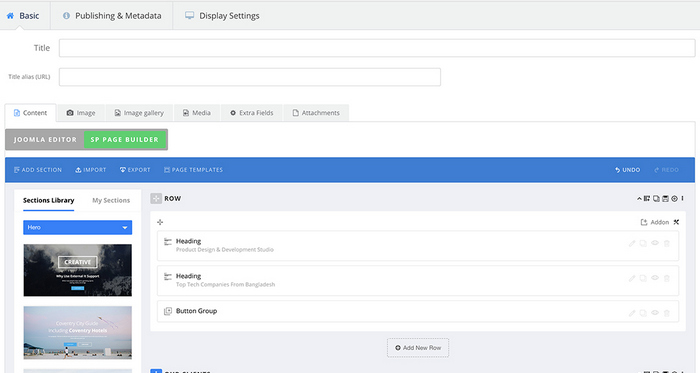Duplicate the ROW section

[x=656, y=199]
